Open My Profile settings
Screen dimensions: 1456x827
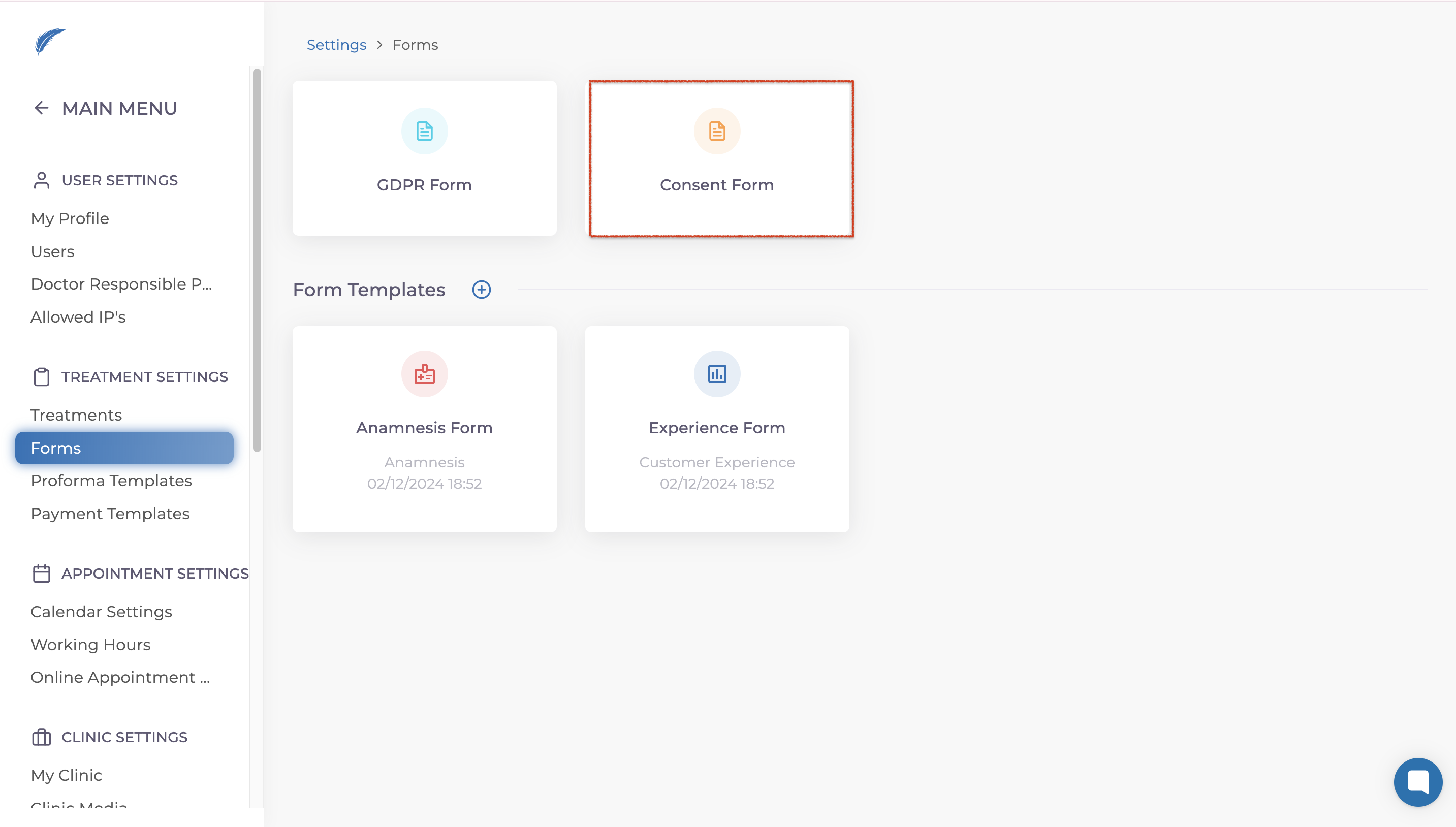[x=70, y=218]
